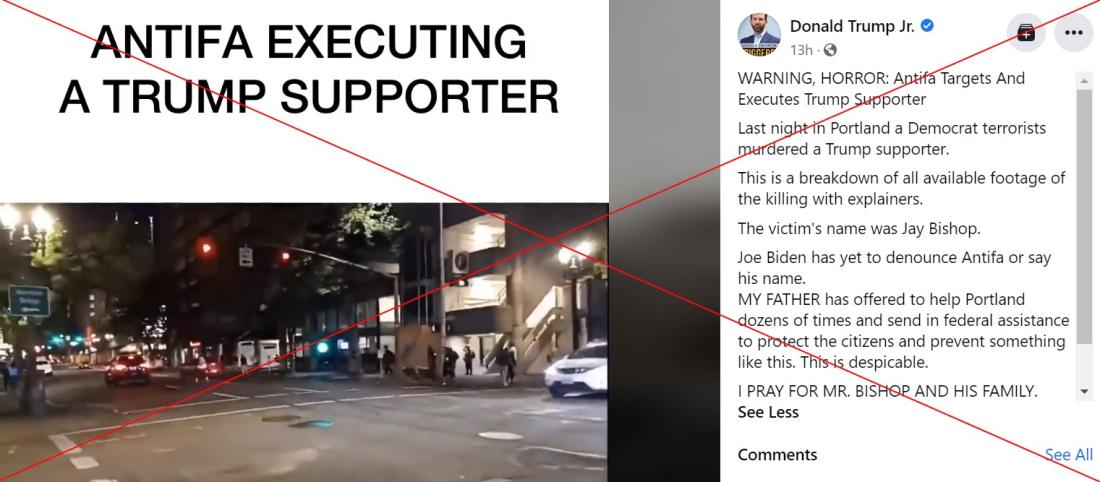Viewport: 1100px width, 482px height.
Task: Open Donald Trump Jr. profile avatar
Action: [x=759, y=34]
